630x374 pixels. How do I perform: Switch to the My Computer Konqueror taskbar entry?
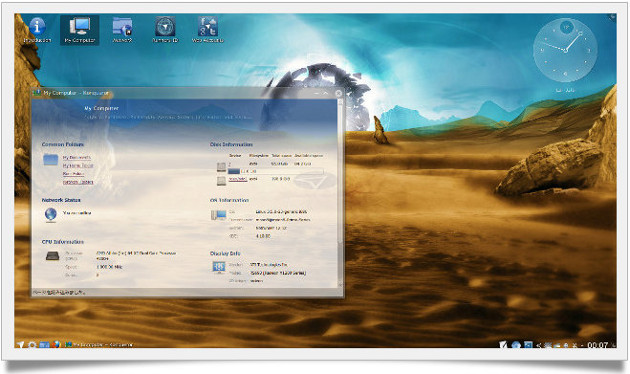tap(99, 345)
